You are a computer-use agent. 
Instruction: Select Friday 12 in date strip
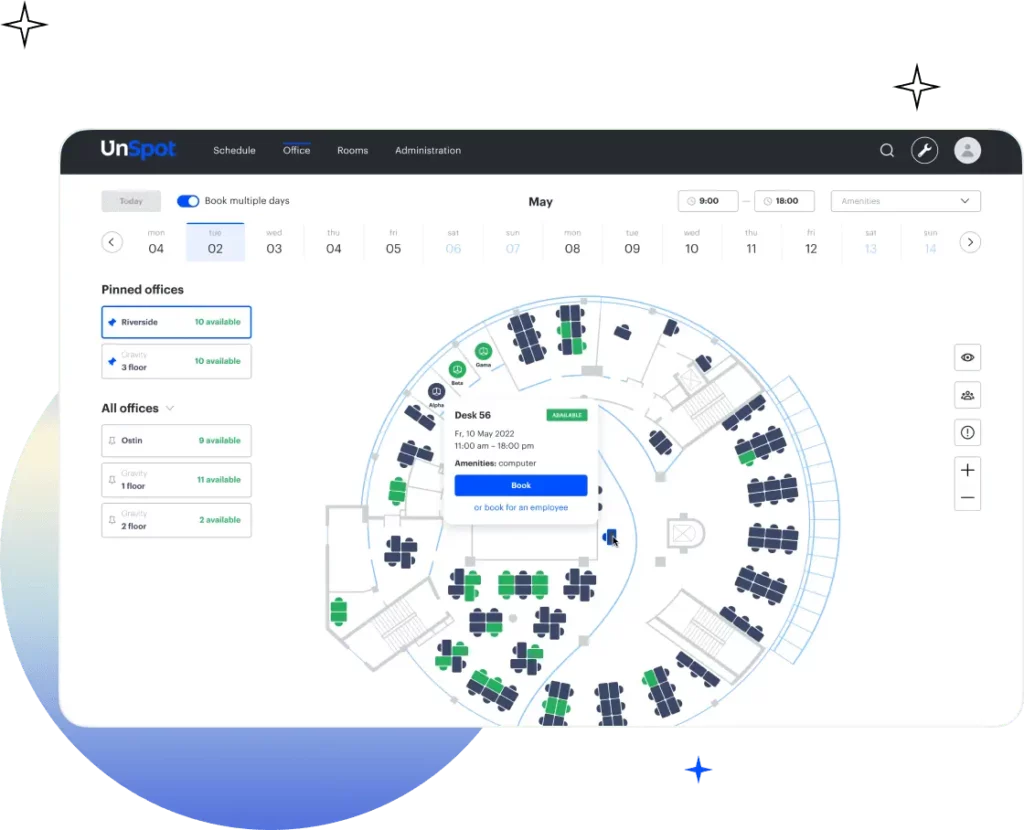pos(811,242)
